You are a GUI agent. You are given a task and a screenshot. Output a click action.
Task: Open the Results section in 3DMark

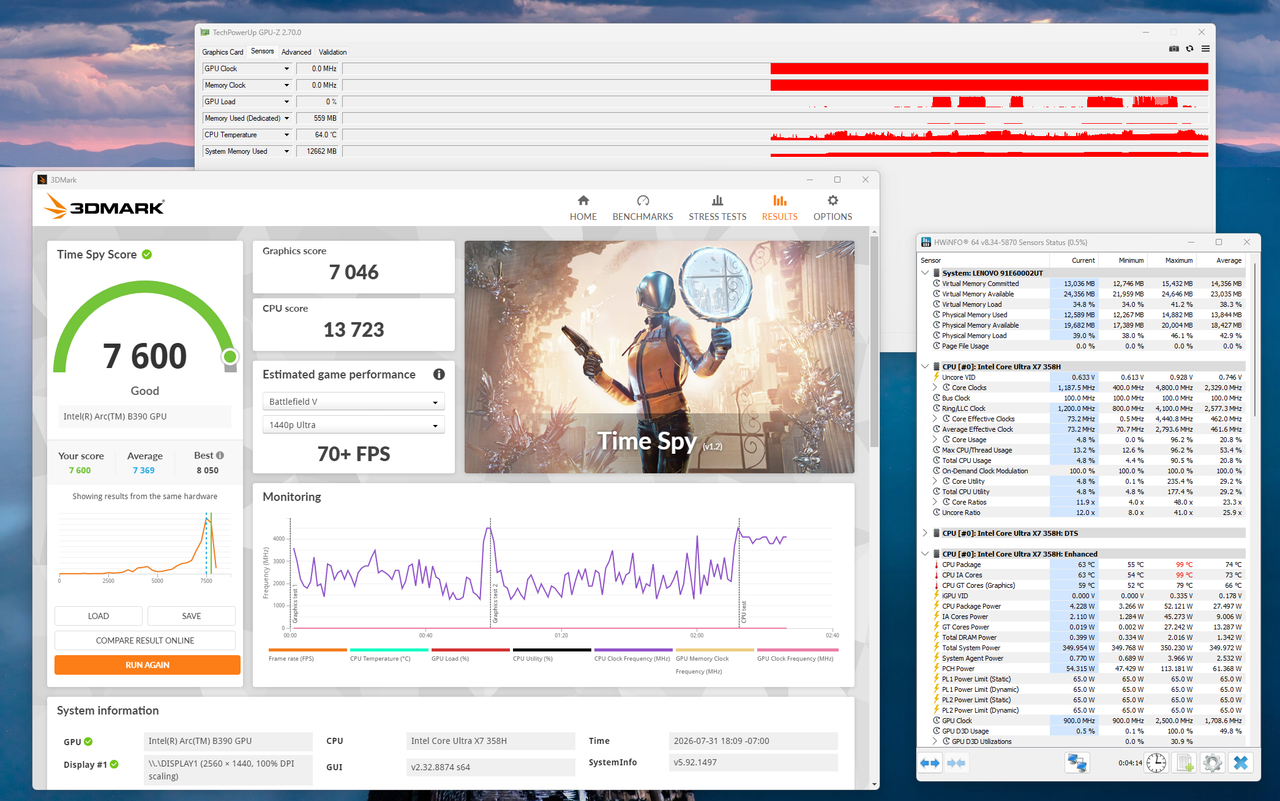point(780,208)
